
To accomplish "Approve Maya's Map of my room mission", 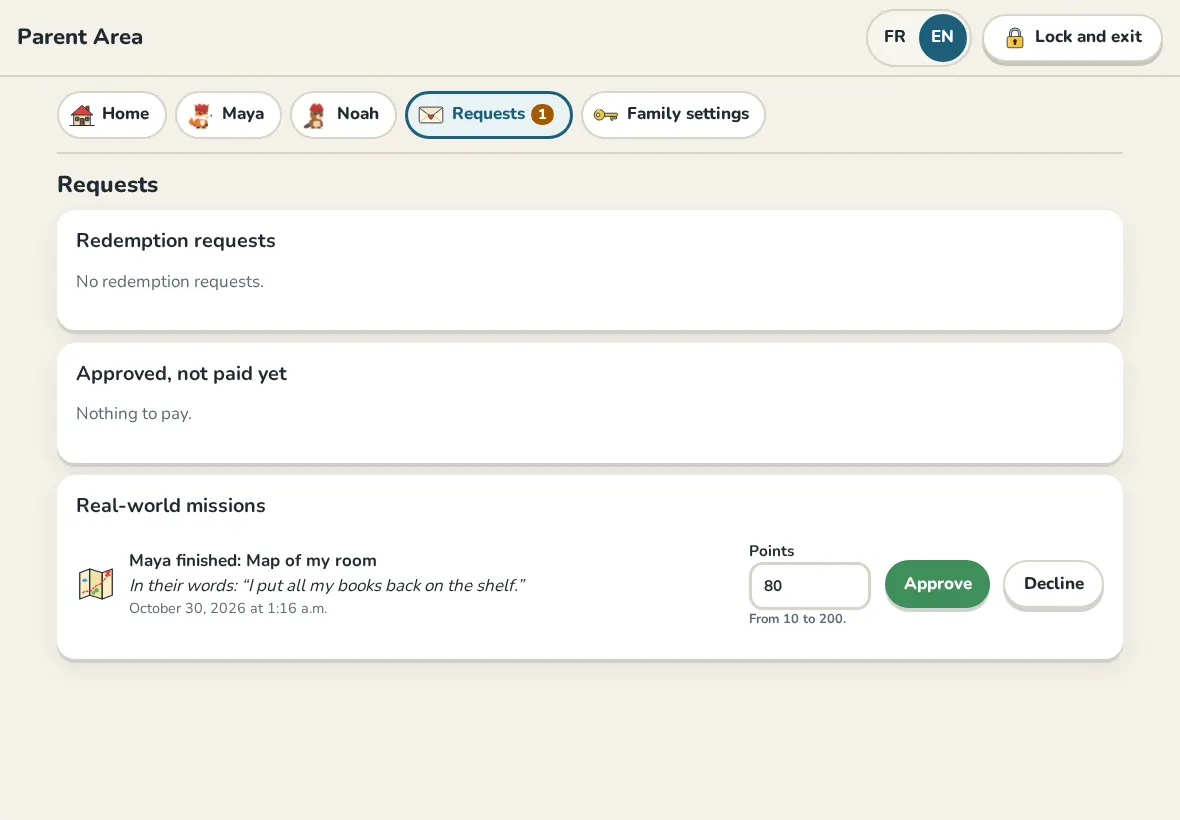I will click(937, 584).
